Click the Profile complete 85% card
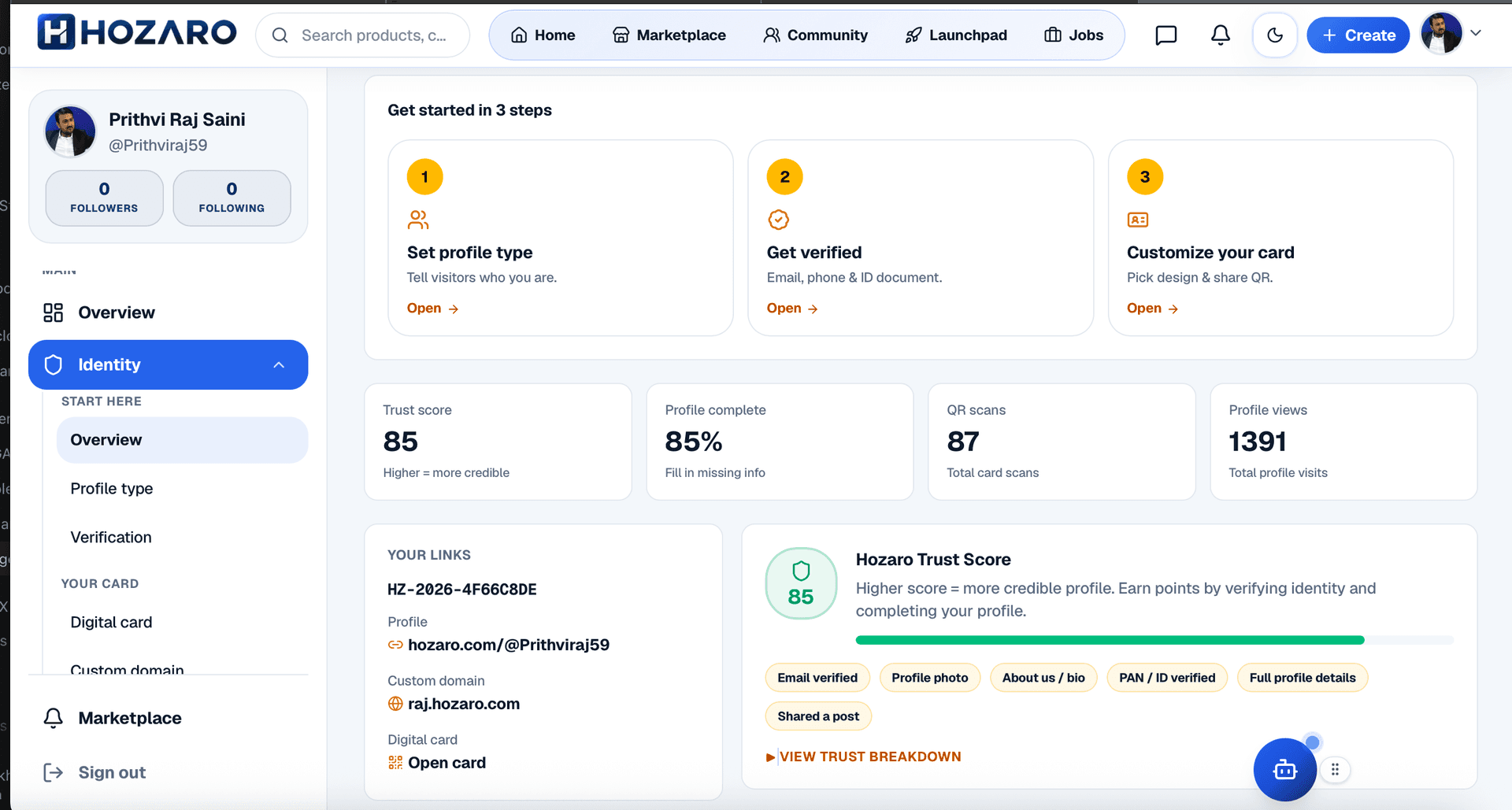This screenshot has height=810, width=1512. 780,442
